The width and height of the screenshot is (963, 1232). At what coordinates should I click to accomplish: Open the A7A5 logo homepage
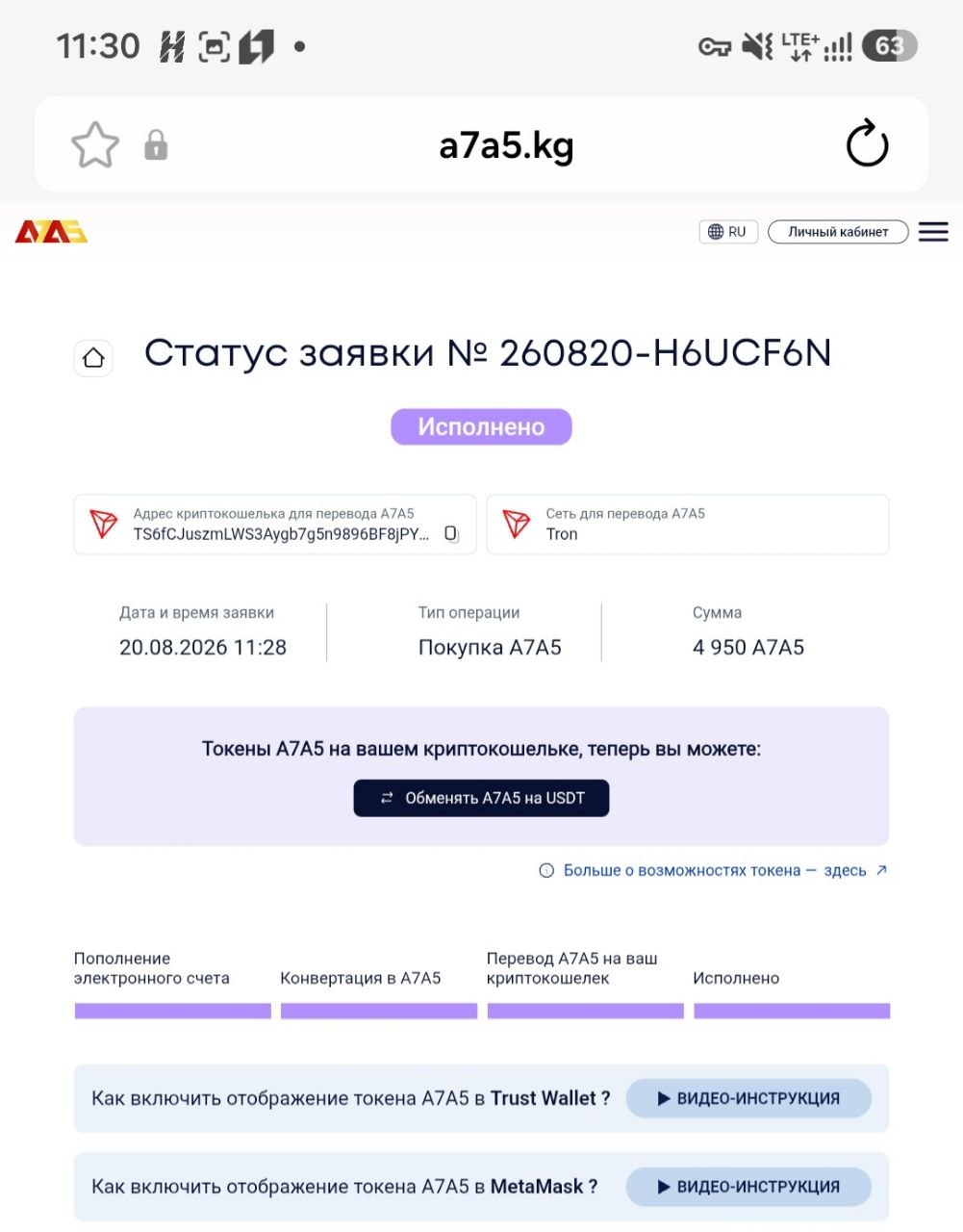click(x=51, y=232)
